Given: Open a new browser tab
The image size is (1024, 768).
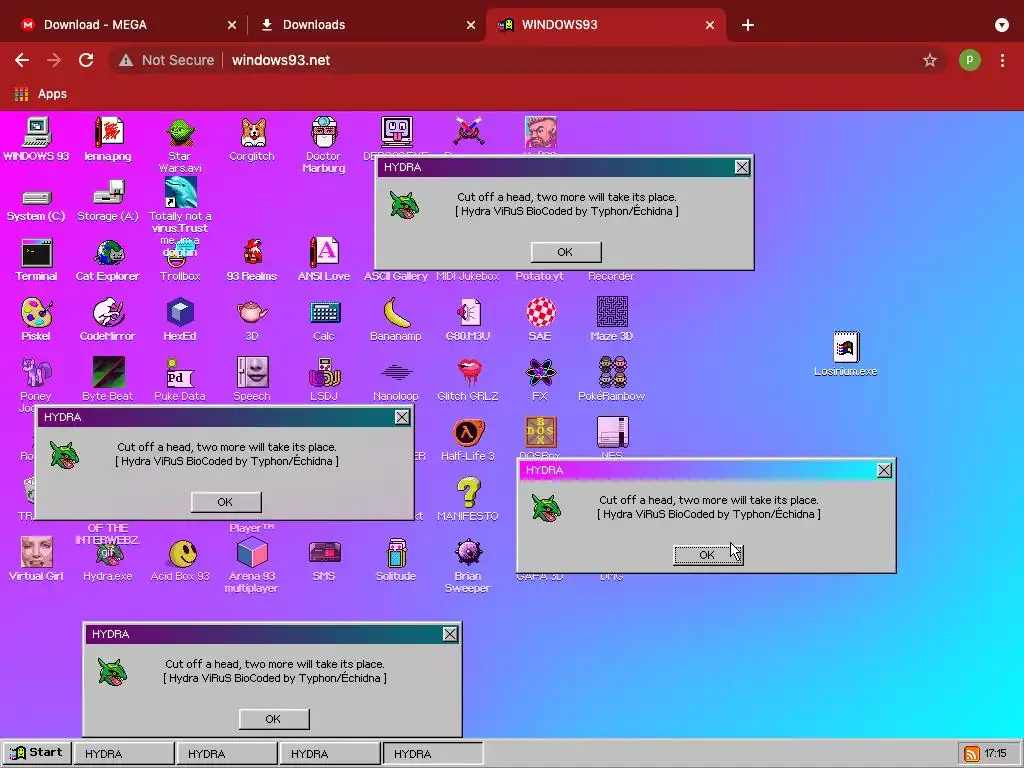Looking at the screenshot, I should pos(748,25).
